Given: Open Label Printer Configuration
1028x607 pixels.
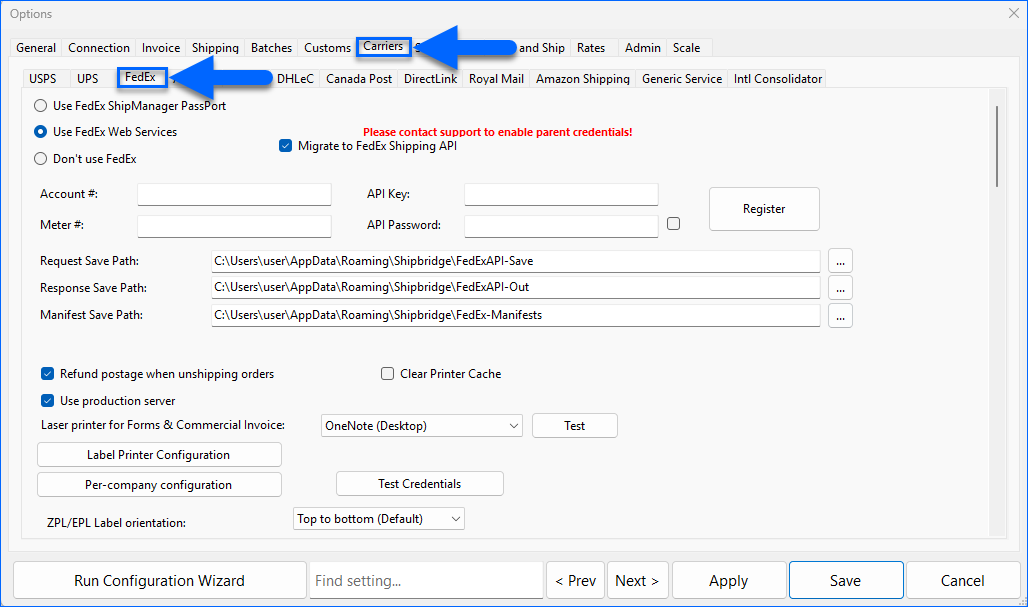Looking at the screenshot, I should point(159,454).
